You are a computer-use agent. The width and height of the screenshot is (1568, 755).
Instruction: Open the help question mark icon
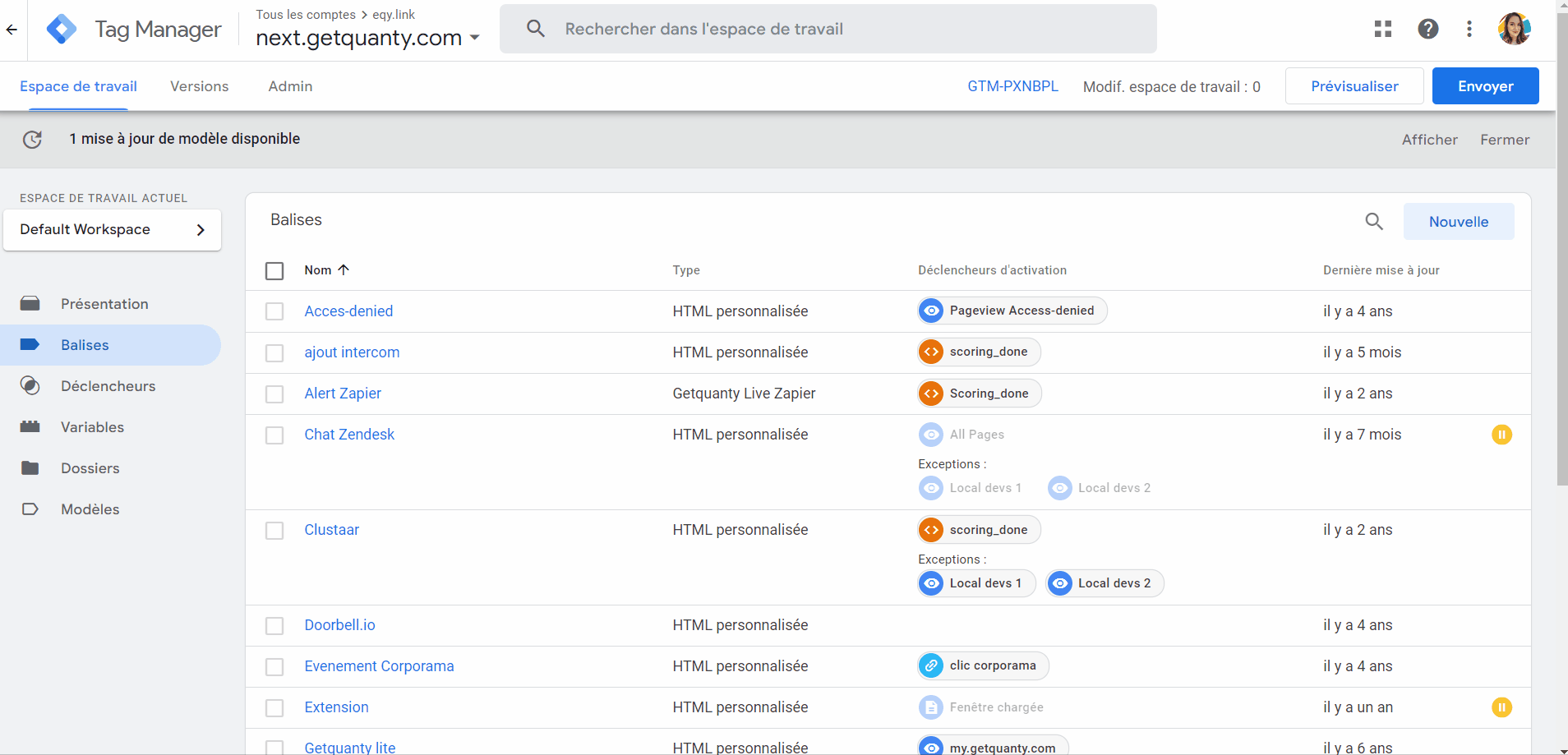click(x=1428, y=29)
